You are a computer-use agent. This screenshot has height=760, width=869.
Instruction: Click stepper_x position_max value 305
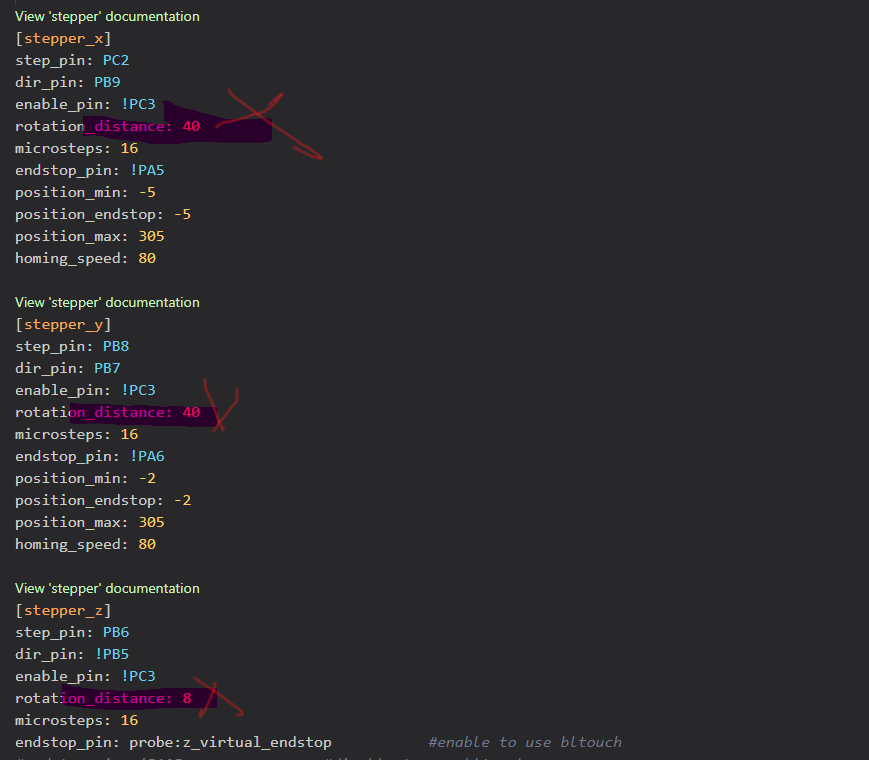[x=151, y=237]
